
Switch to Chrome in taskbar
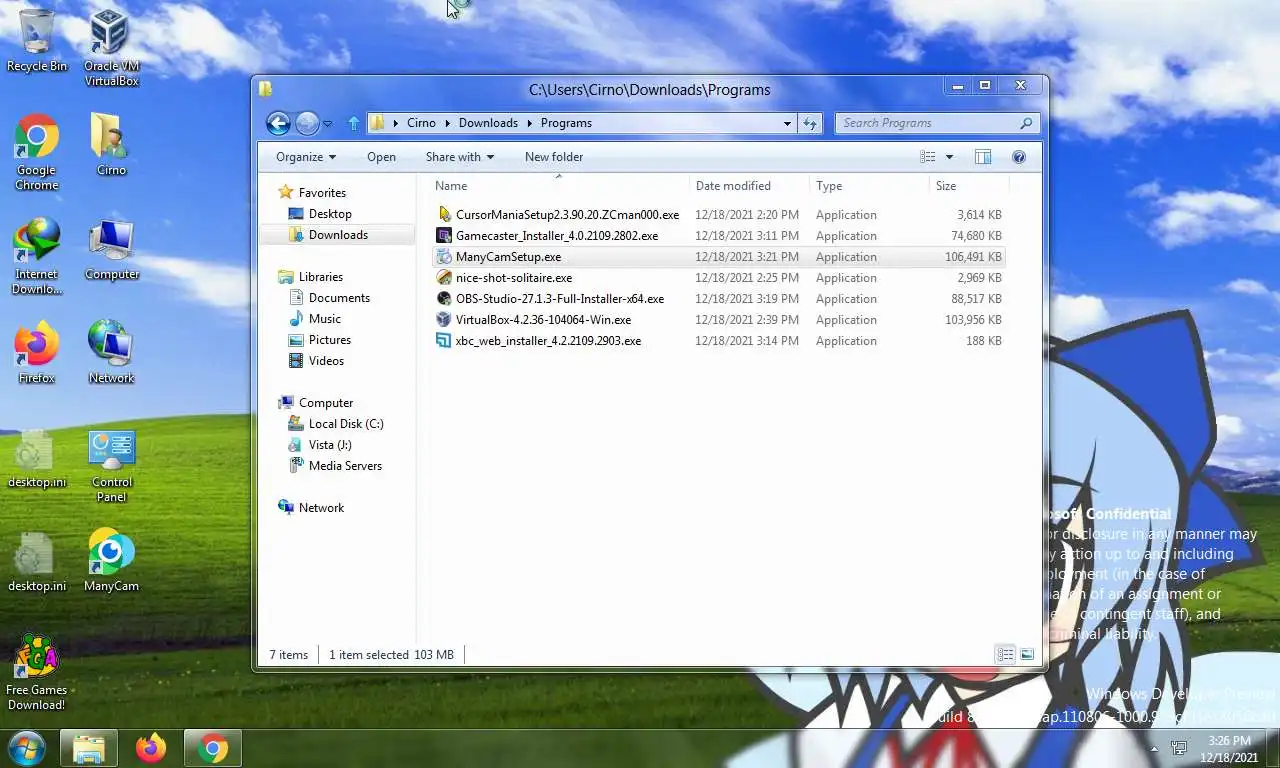pos(212,748)
